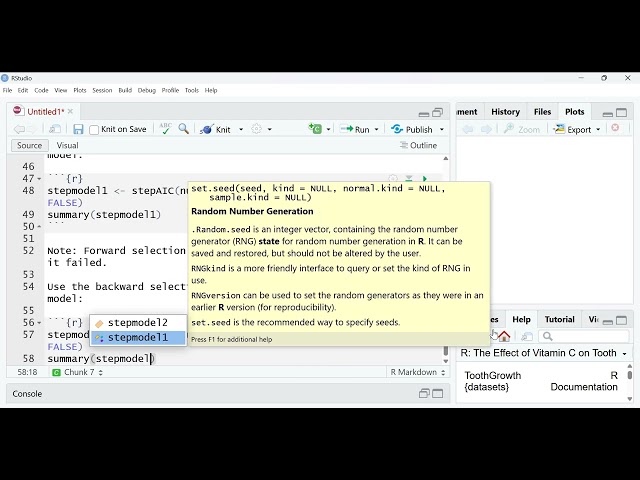The width and height of the screenshot is (640, 480).
Task: Show help in new window icon
Action: 527,336
